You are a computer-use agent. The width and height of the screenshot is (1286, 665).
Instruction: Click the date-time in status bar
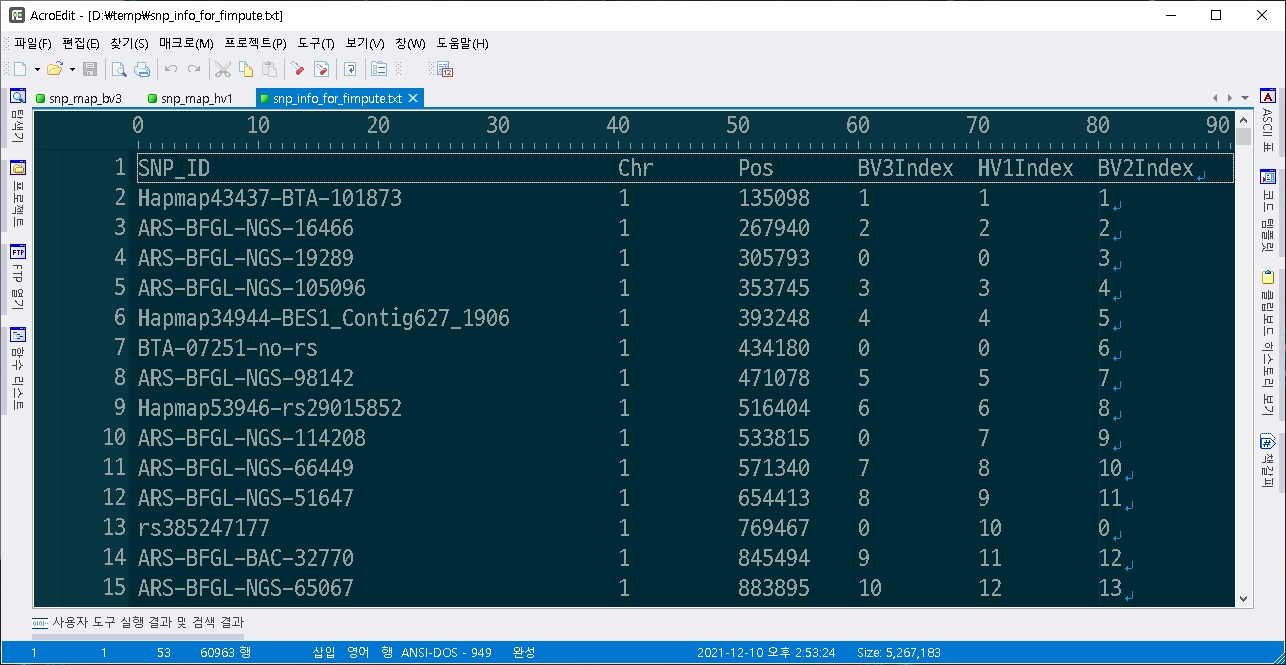coord(766,652)
